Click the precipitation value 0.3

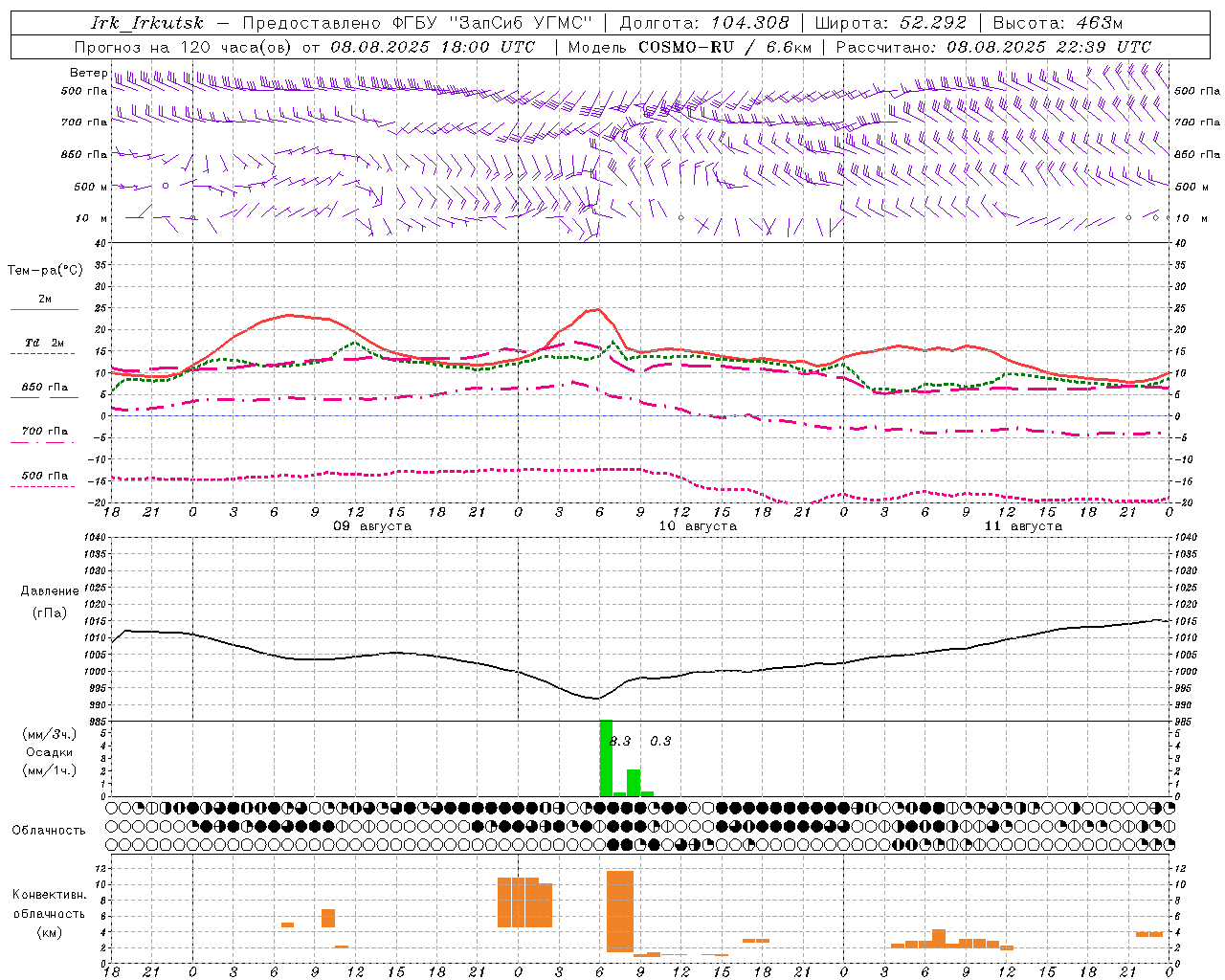coord(660,742)
